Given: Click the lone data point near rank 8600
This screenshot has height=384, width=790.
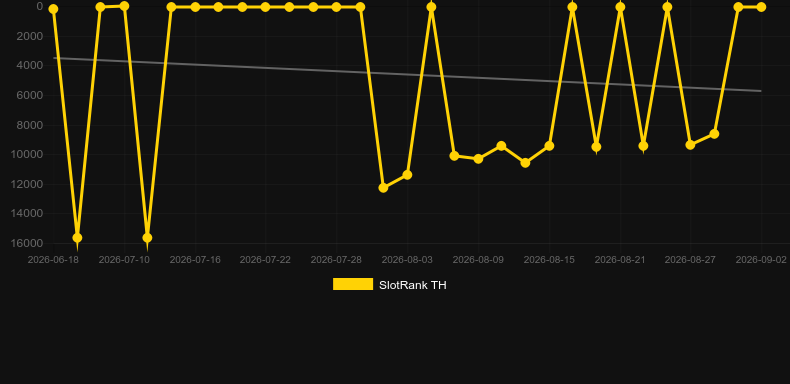Looking at the screenshot, I should (714, 134).
